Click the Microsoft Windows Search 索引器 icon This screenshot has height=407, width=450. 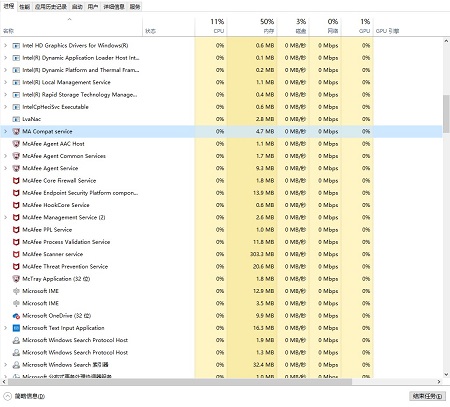tap(16, 365)
